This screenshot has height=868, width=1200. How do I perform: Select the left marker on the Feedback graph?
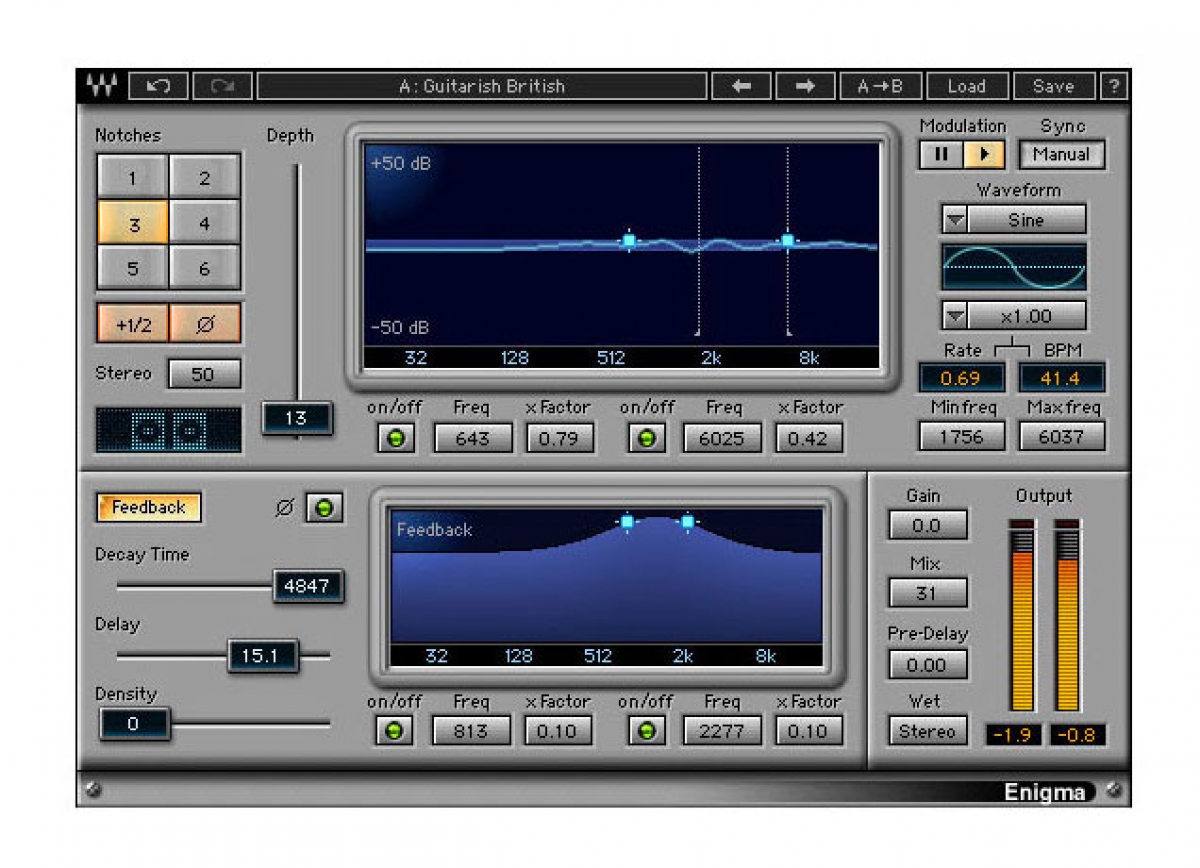(627, 521)
